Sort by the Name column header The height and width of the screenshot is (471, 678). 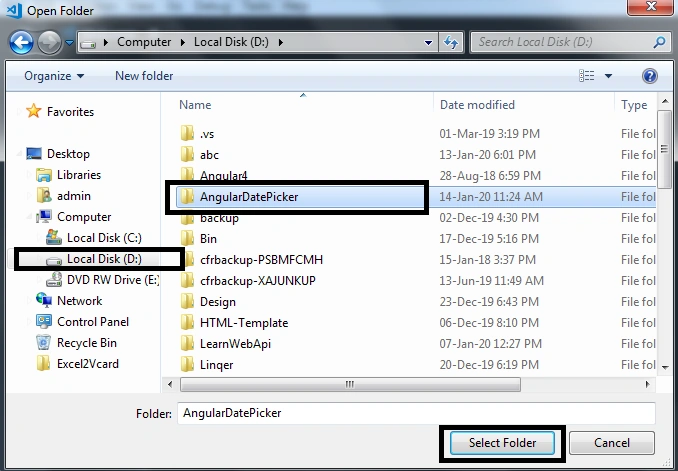pos(195,105)
